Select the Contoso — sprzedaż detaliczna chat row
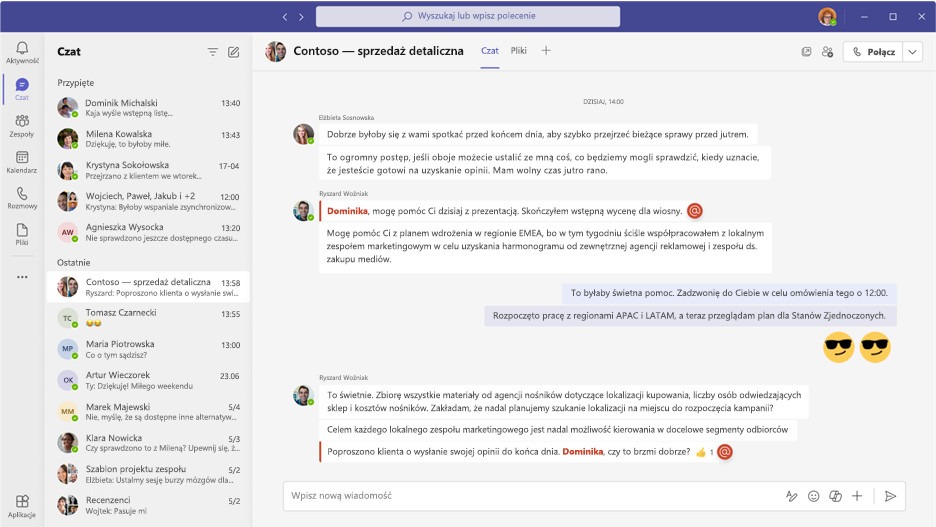The width and height of the screenshot is (936, 527). (x=148, y=286)
